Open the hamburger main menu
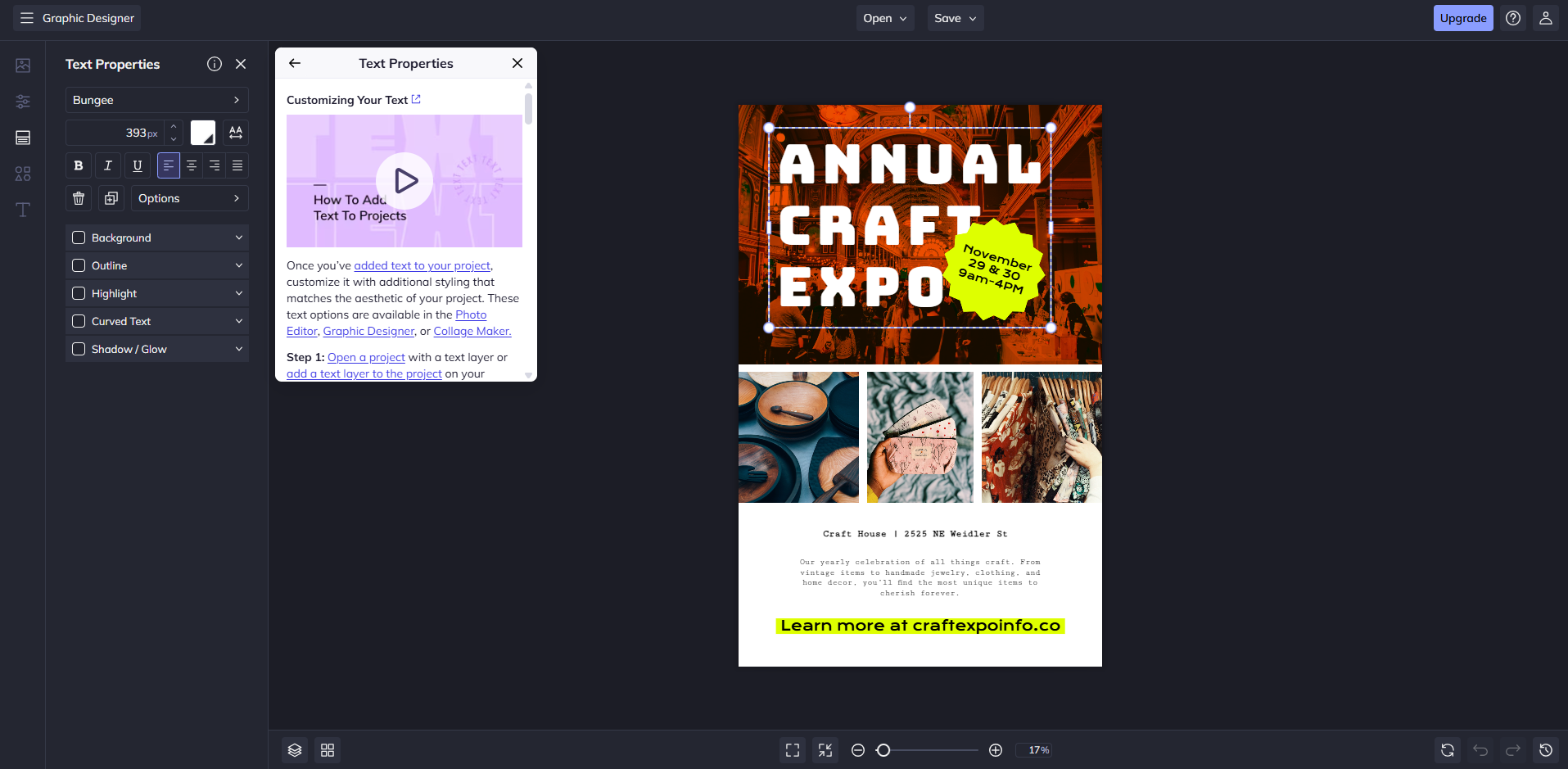 point(27,18)
